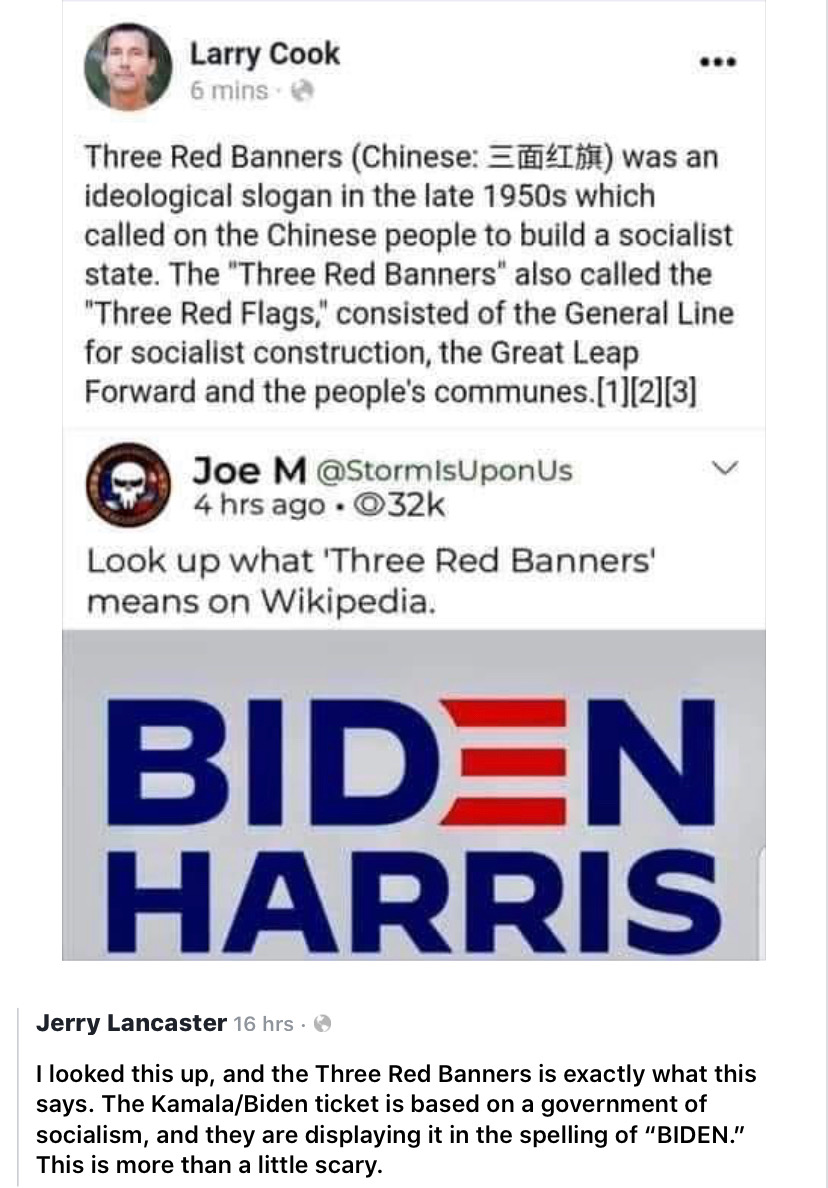Viewport: 828px width, 1188px height.
Task: Click the 6 mins timestamp
Action: 229,91
